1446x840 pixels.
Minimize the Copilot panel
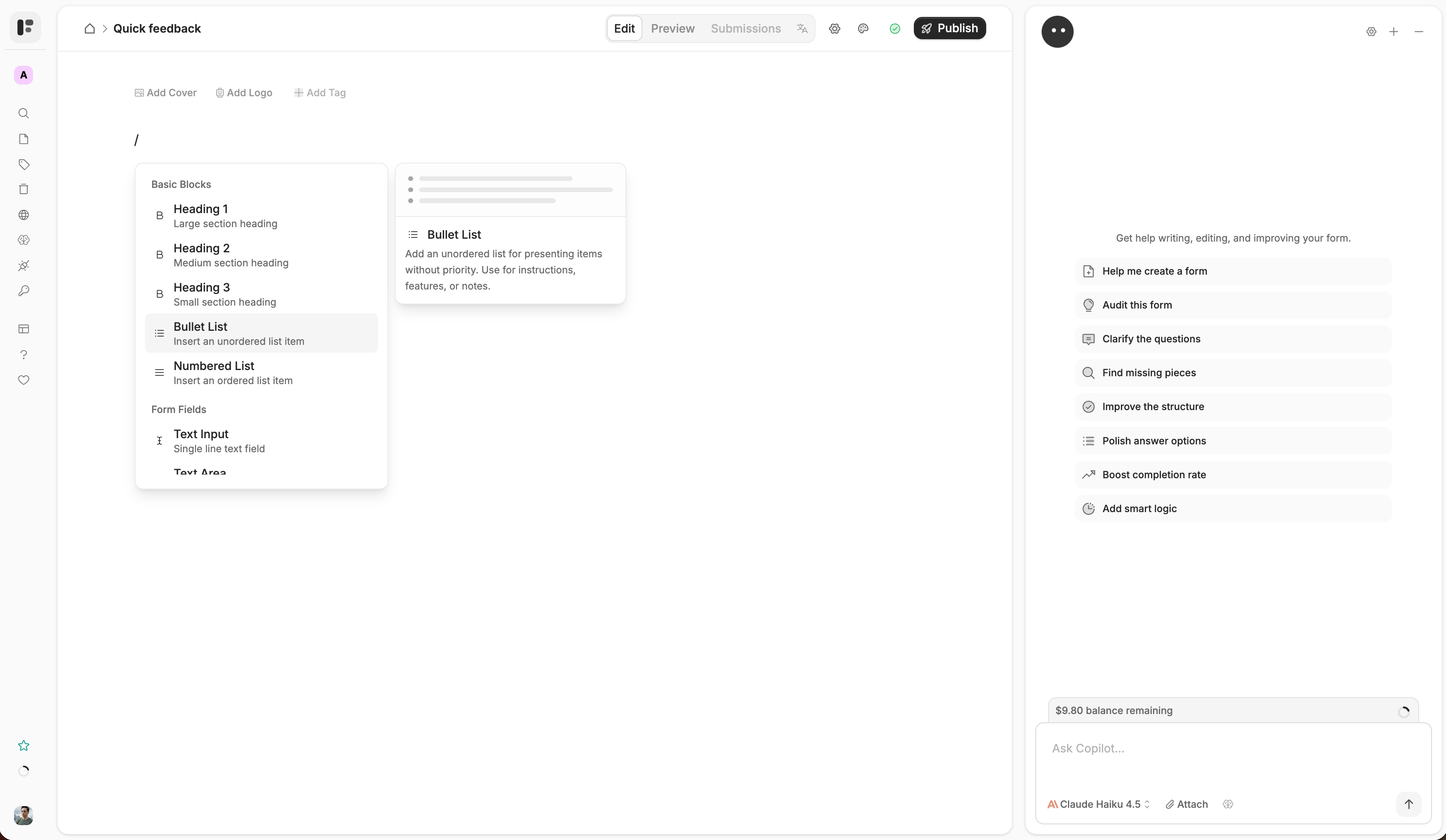point(1418,31)
